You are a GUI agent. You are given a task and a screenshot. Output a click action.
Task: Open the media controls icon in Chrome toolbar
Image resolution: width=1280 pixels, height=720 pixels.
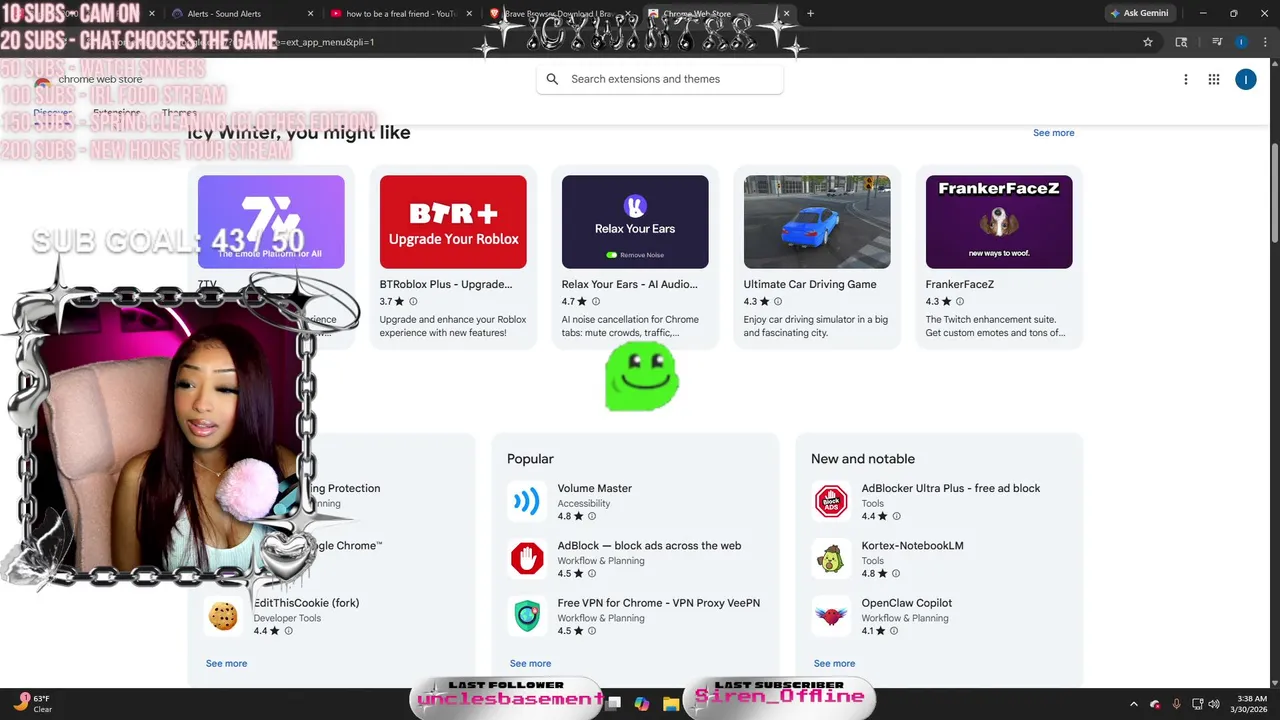point(1217,42)
